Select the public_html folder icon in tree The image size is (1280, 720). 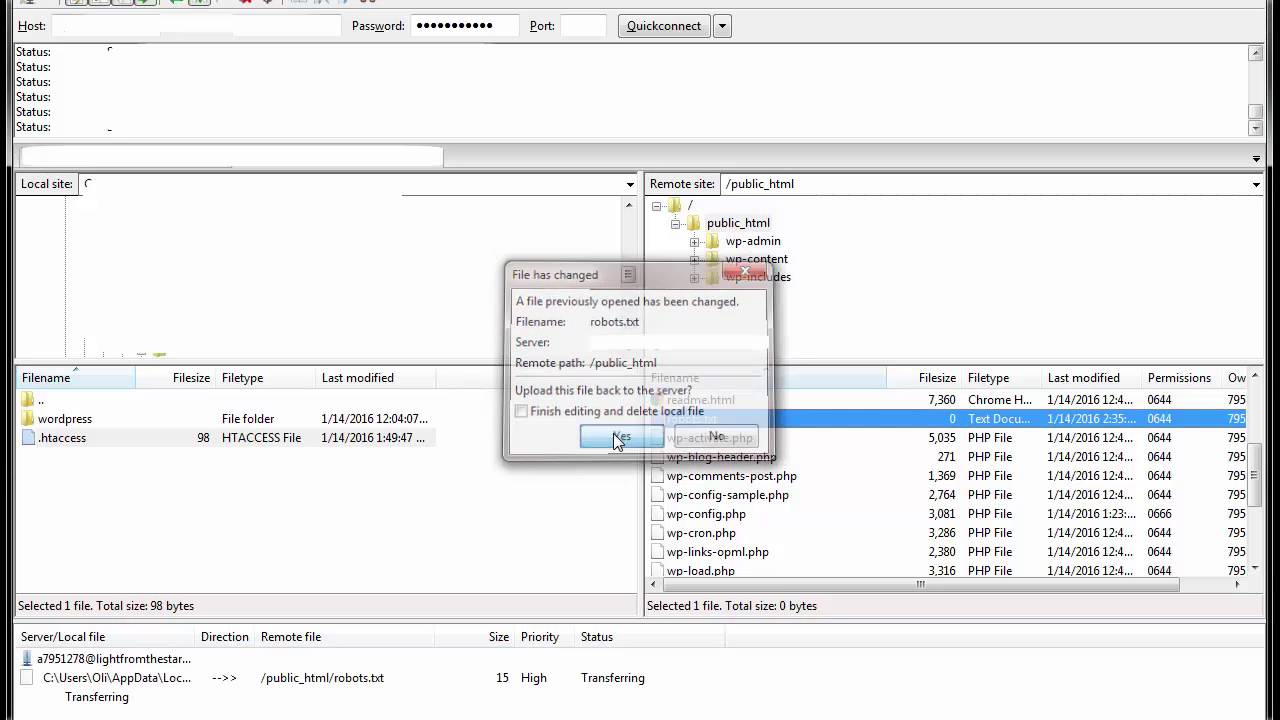(693, 223)
